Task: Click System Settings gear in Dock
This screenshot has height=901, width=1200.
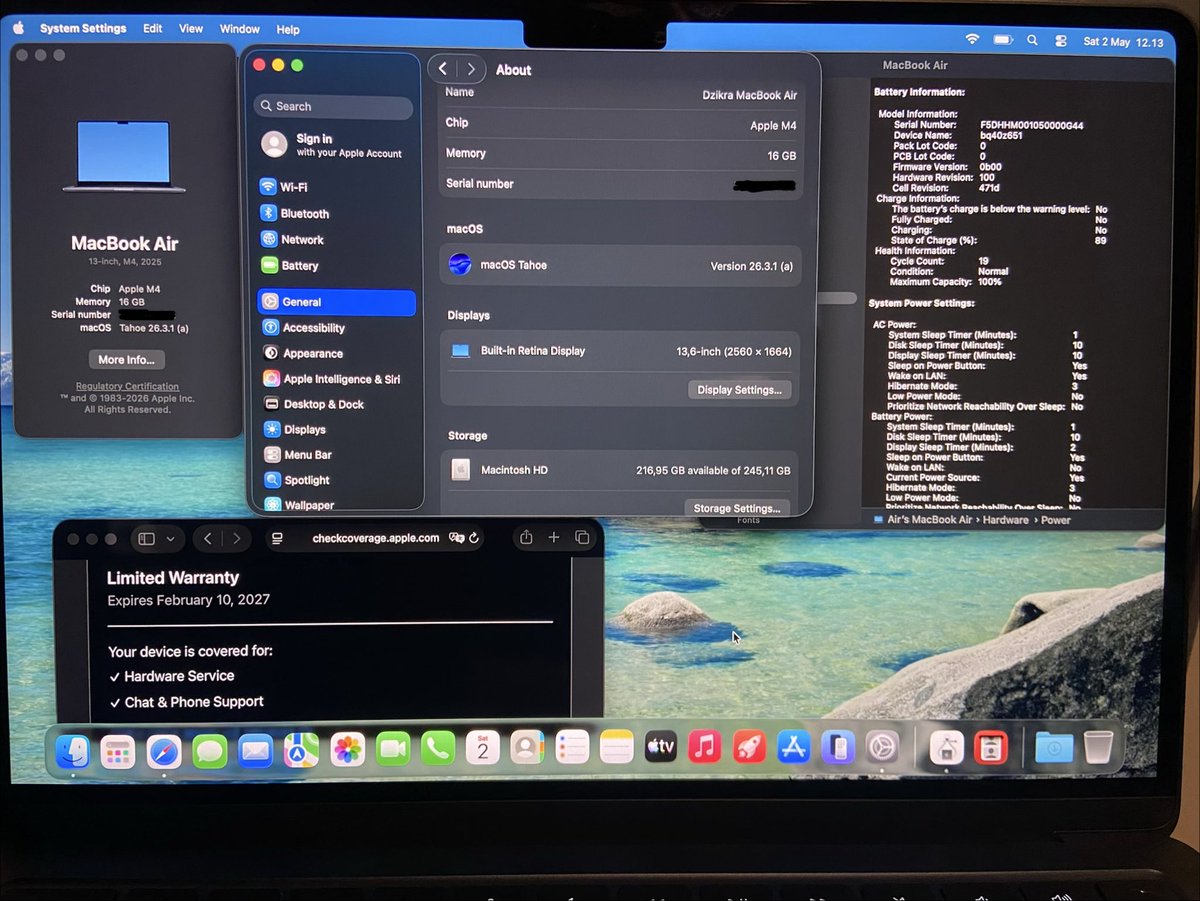Action: pos(882,747)
